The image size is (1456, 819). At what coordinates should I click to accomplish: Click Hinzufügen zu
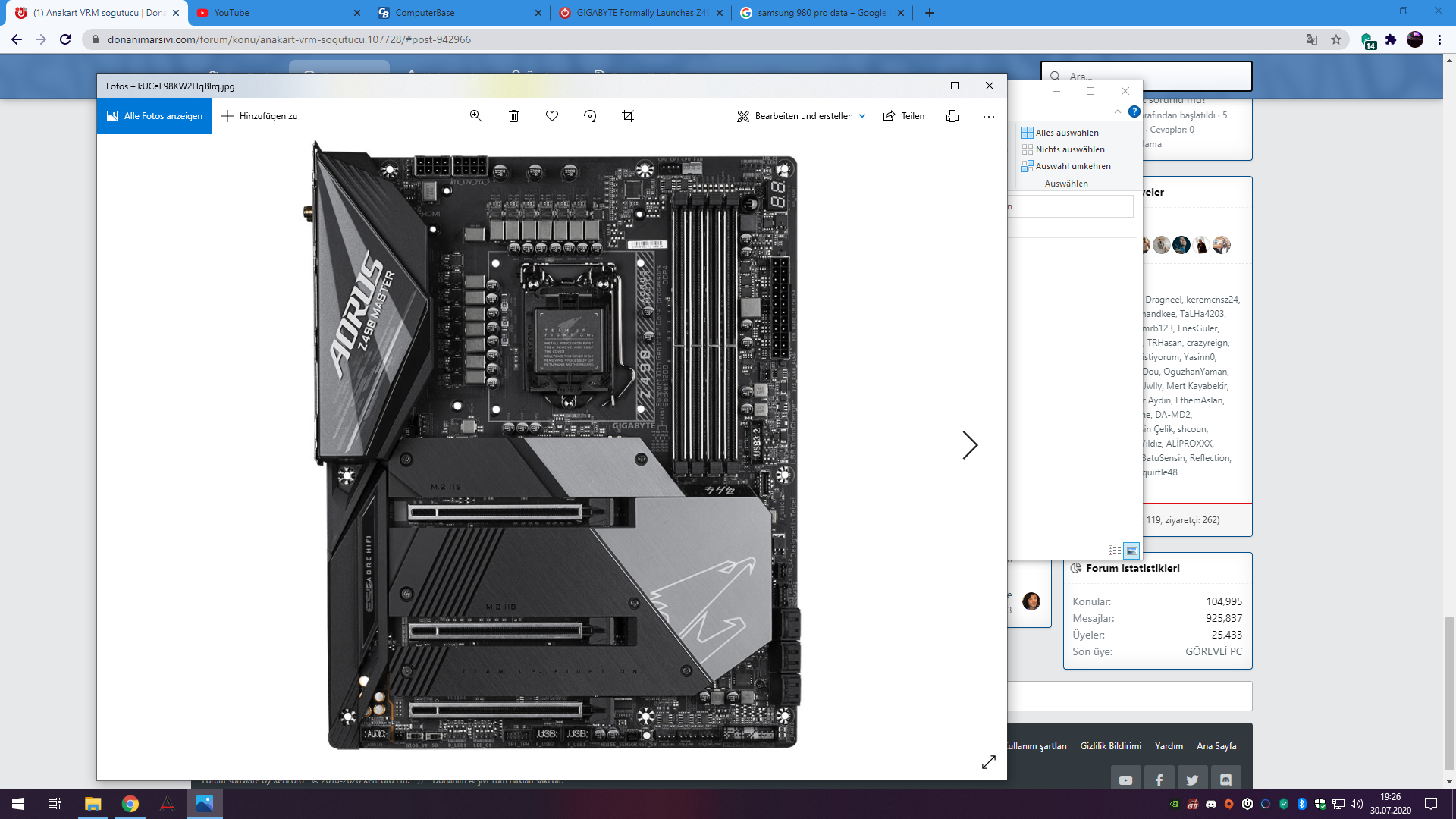point(259,116)
